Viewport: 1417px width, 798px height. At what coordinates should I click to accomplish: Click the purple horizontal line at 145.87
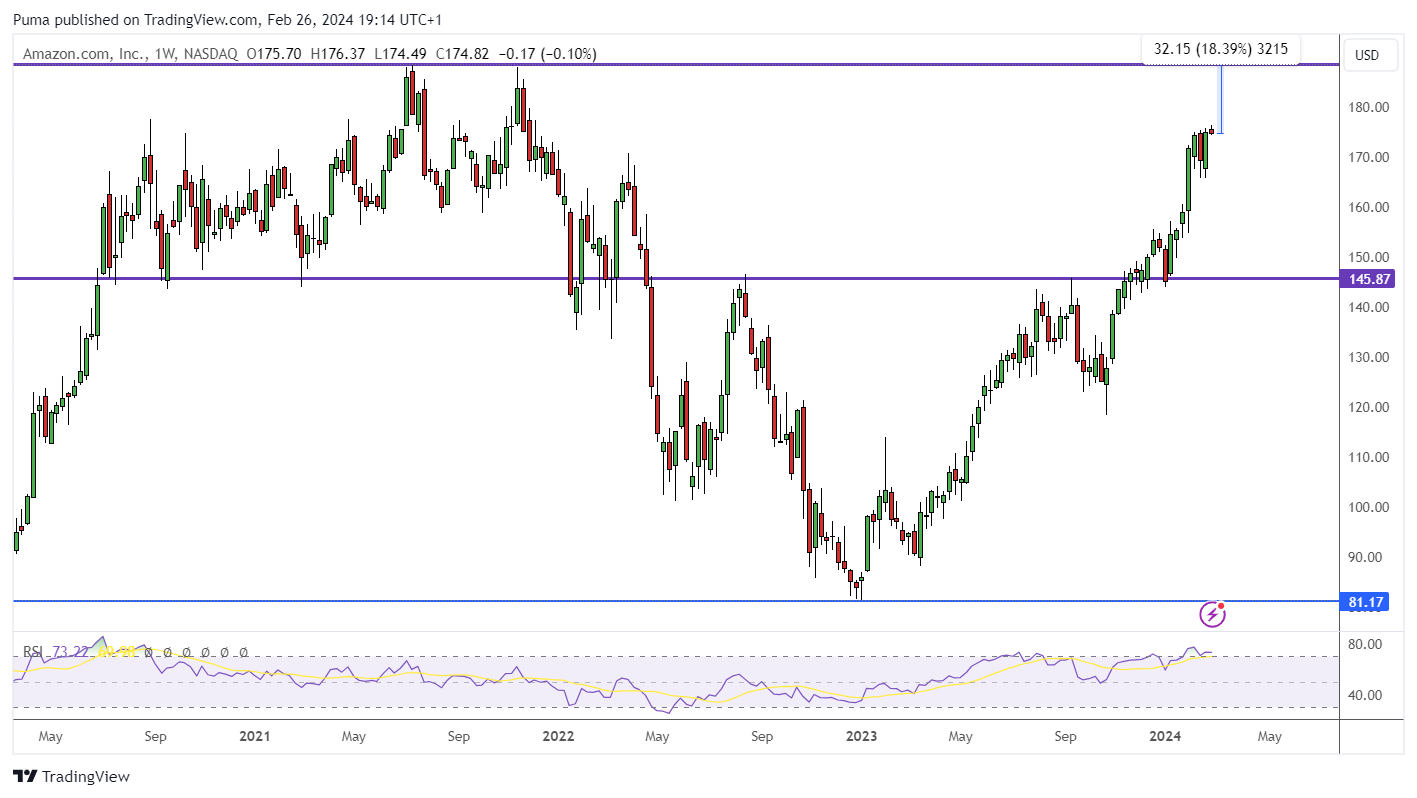(675, 279)
